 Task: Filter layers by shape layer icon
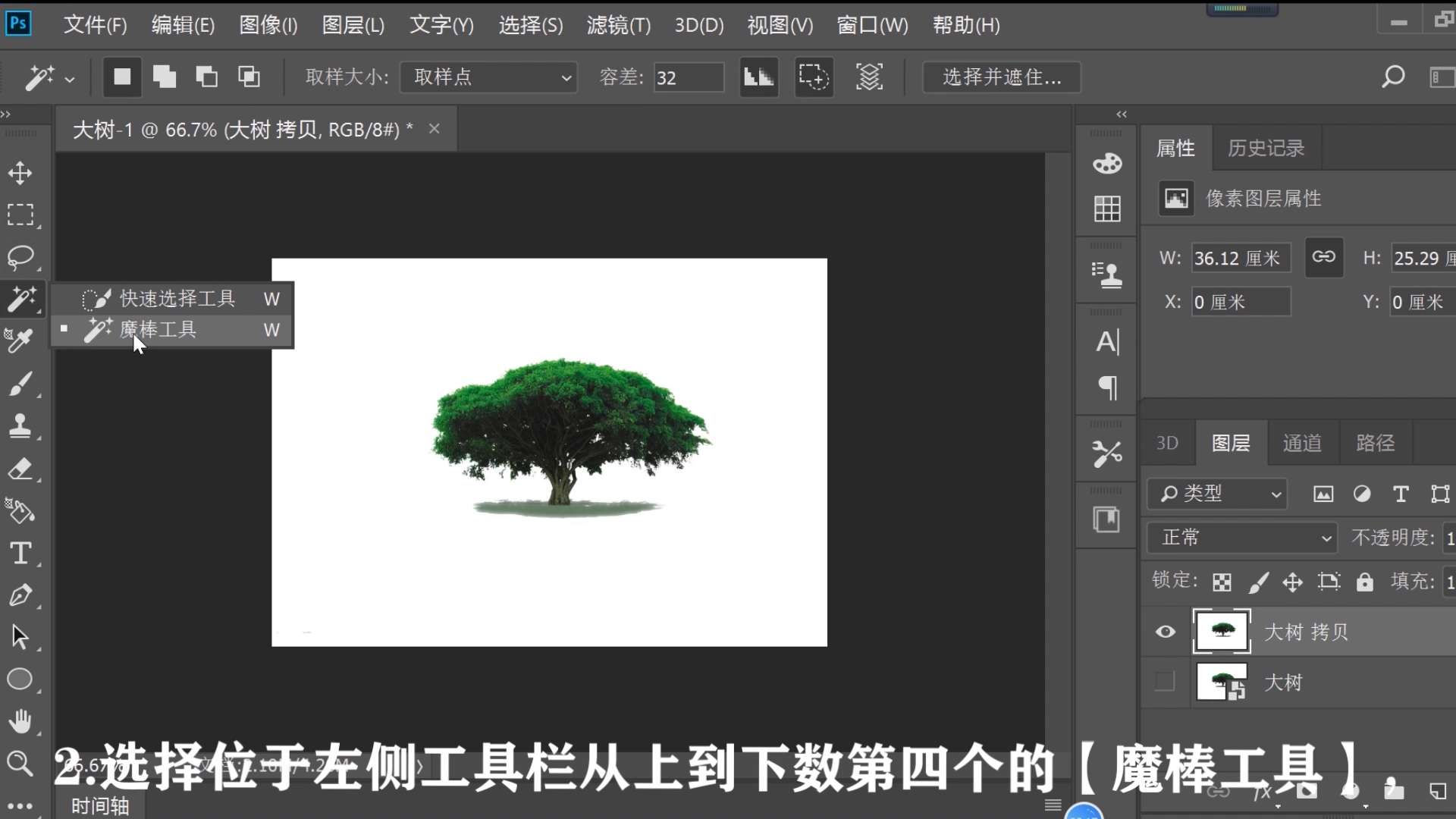coord(1440,494)
